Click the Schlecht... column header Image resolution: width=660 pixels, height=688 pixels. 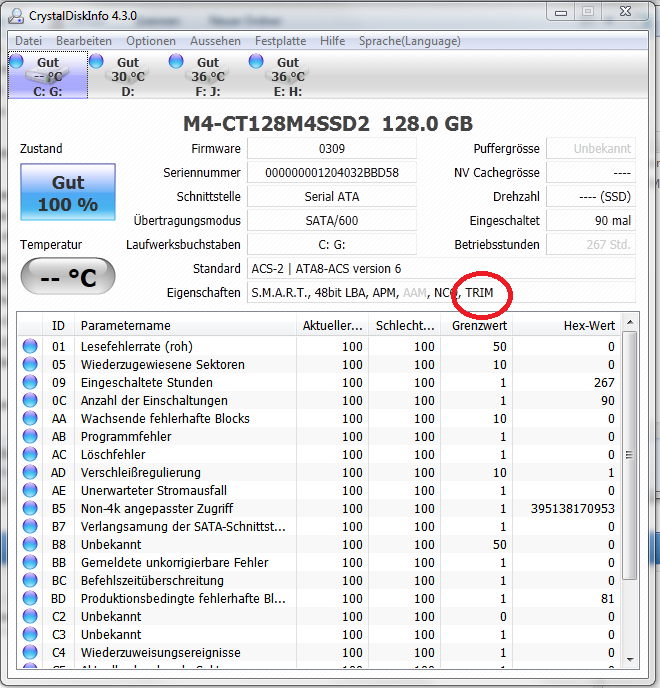point(405,326)
